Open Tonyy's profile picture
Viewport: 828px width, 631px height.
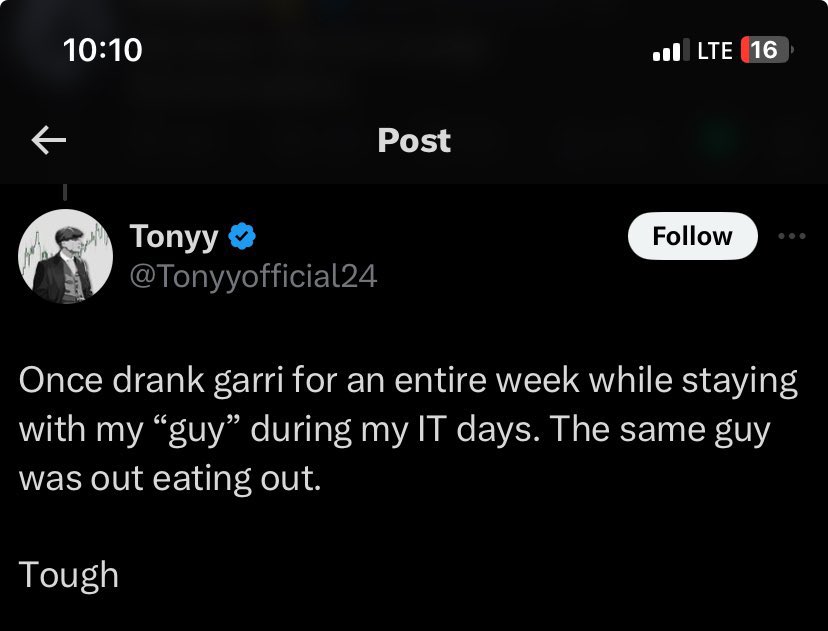tap(65, 256)
